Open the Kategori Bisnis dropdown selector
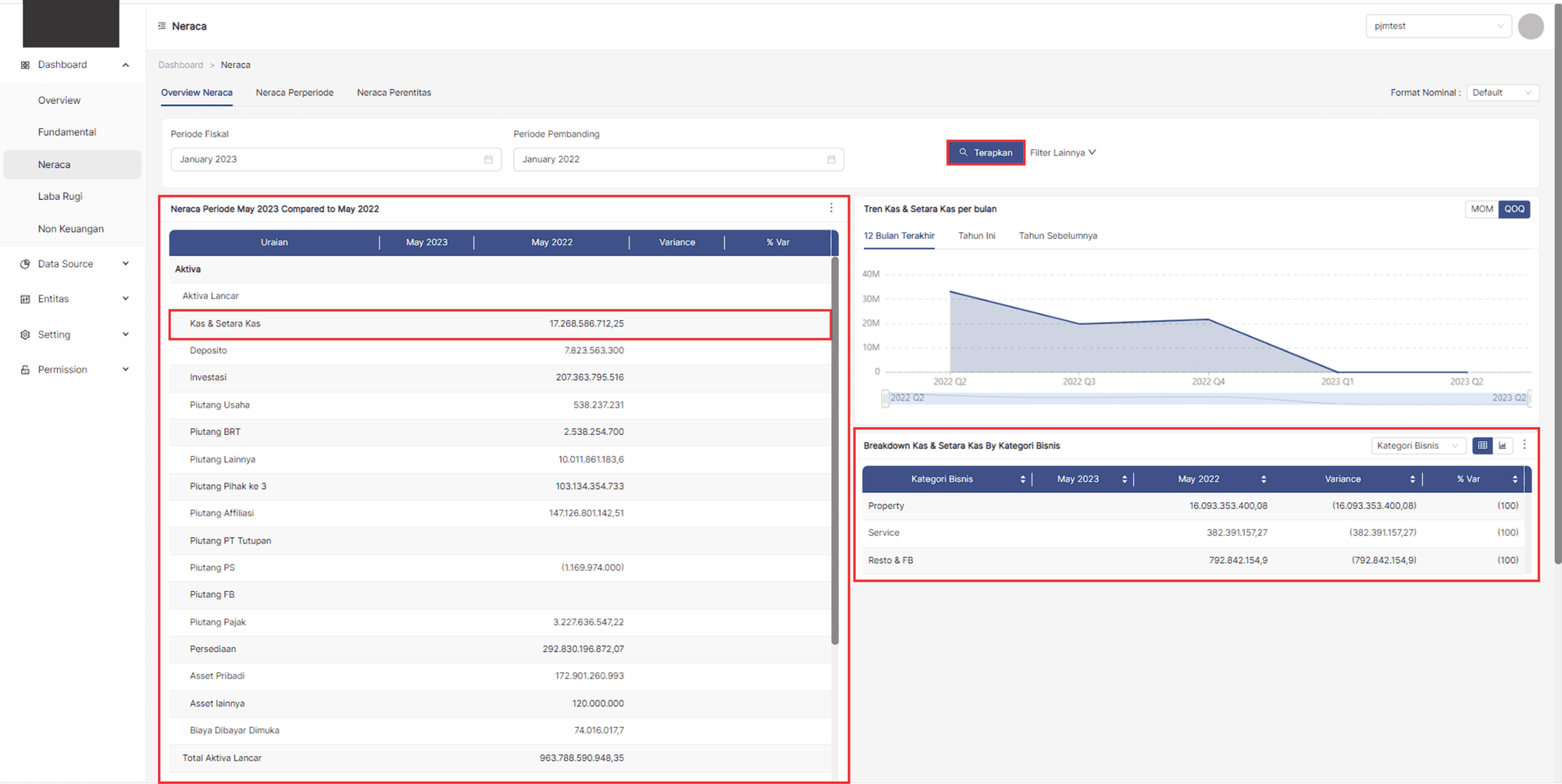 click(x=1417, y=445)
